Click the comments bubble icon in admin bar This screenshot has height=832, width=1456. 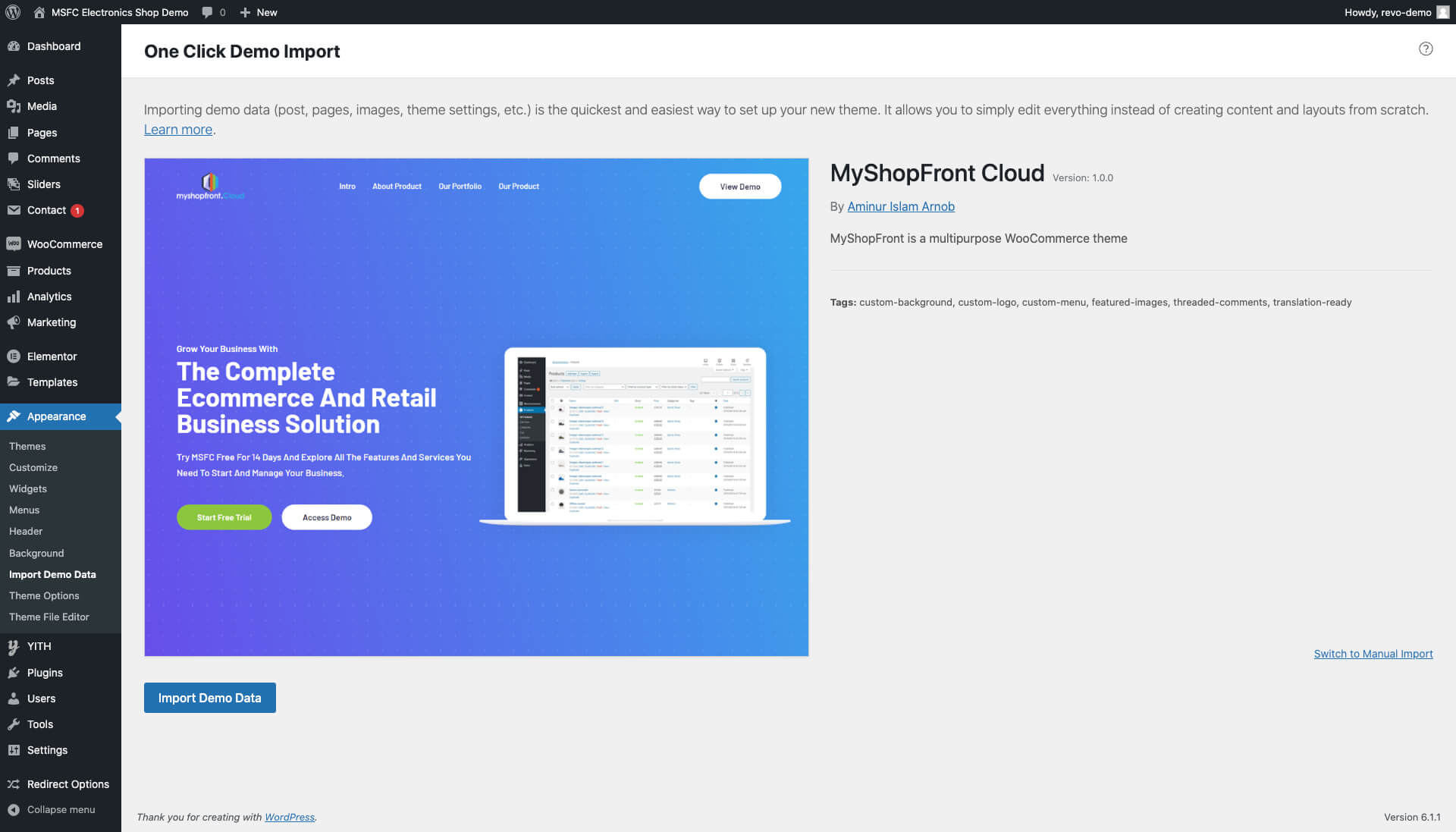click(208, 12)
